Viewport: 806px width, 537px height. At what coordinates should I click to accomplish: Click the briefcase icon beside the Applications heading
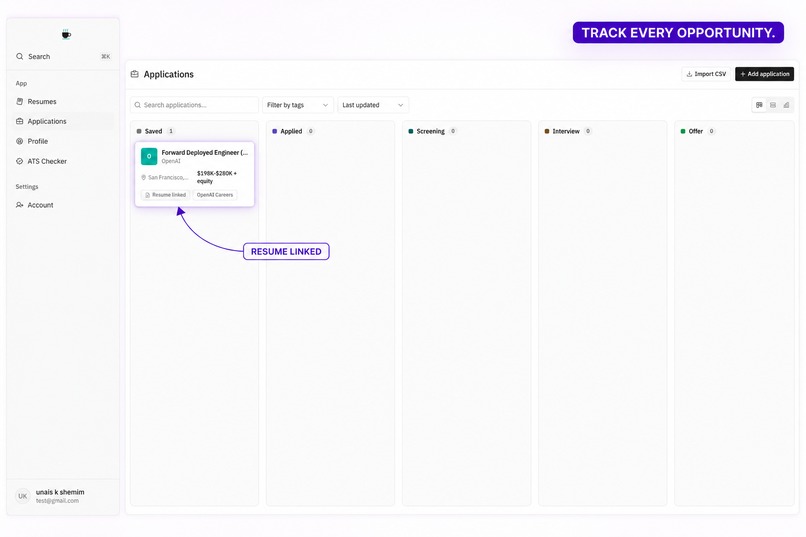pyautogui.click(x=135, y=74)
